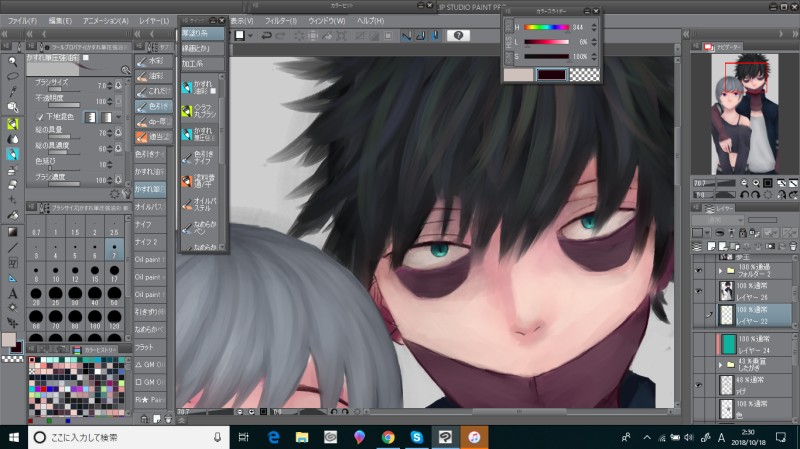This screenshot has width=800, height=449.
Task: Open the 編集(E) menu
Action: coord(60,21)
